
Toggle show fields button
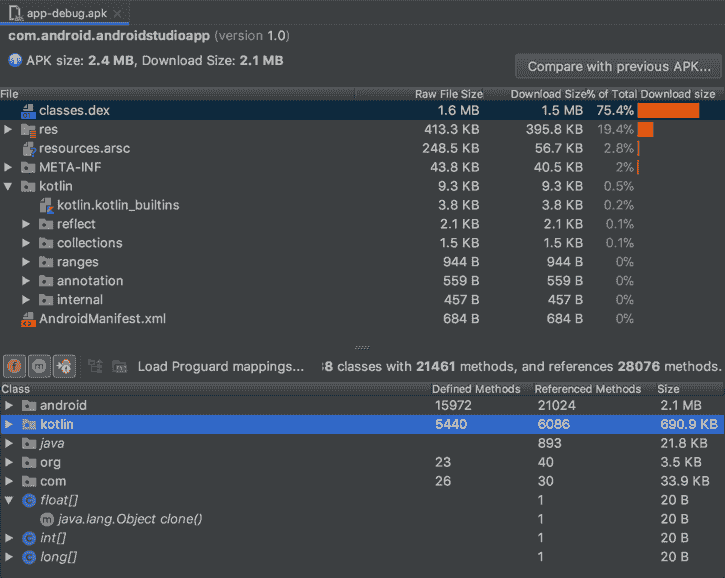(x=14, y=367)
